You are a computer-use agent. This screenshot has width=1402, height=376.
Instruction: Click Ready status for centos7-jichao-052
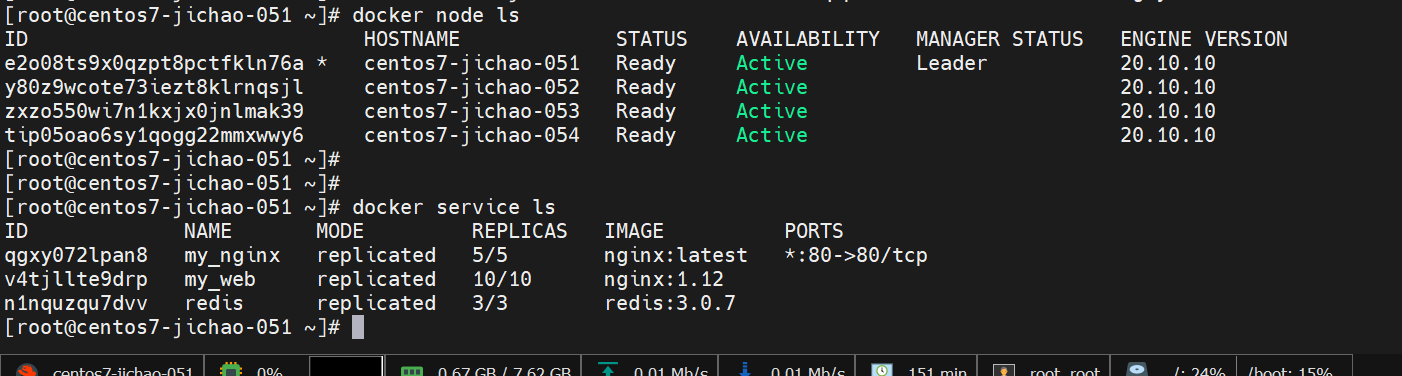coord(646,88)
